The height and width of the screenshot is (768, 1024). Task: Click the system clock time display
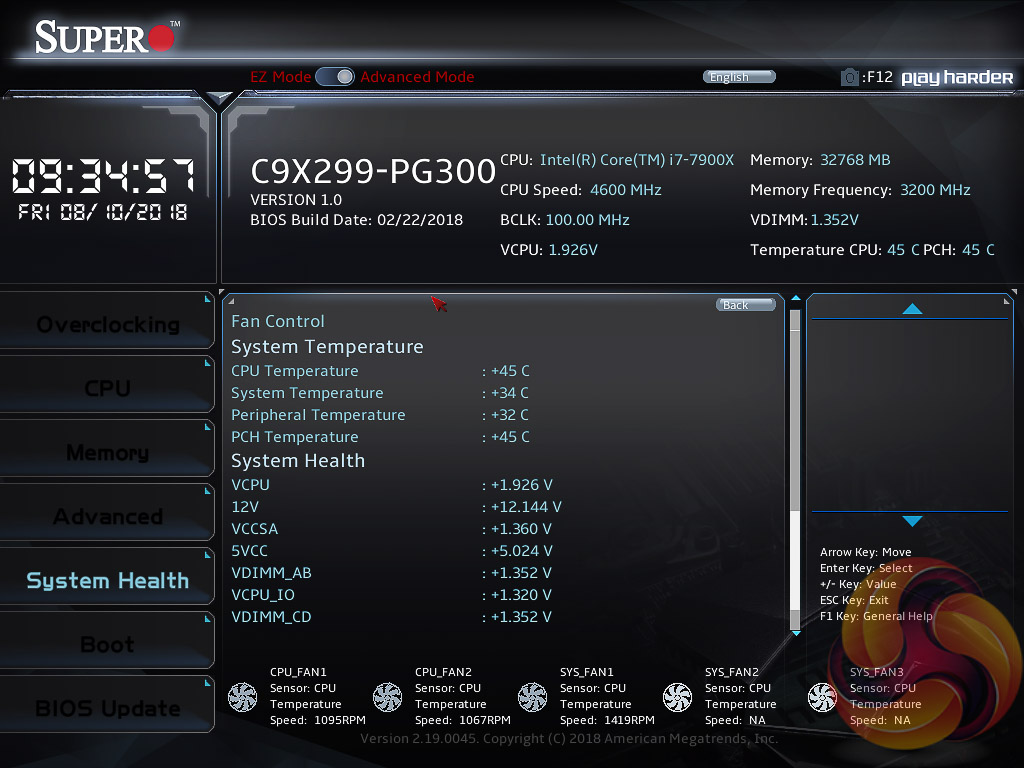(x=103, y=176)
